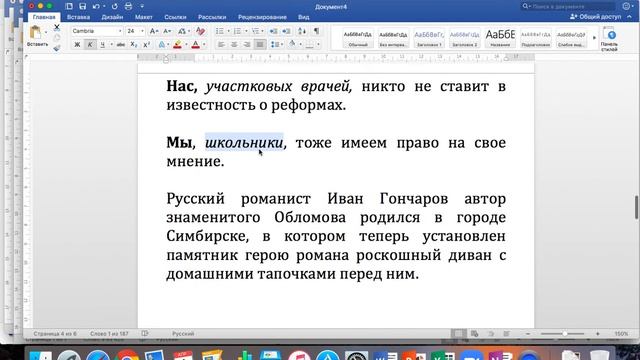The image size is (640, 360).
Task: Click the zoom slider handle
Action: click(565, 333)
